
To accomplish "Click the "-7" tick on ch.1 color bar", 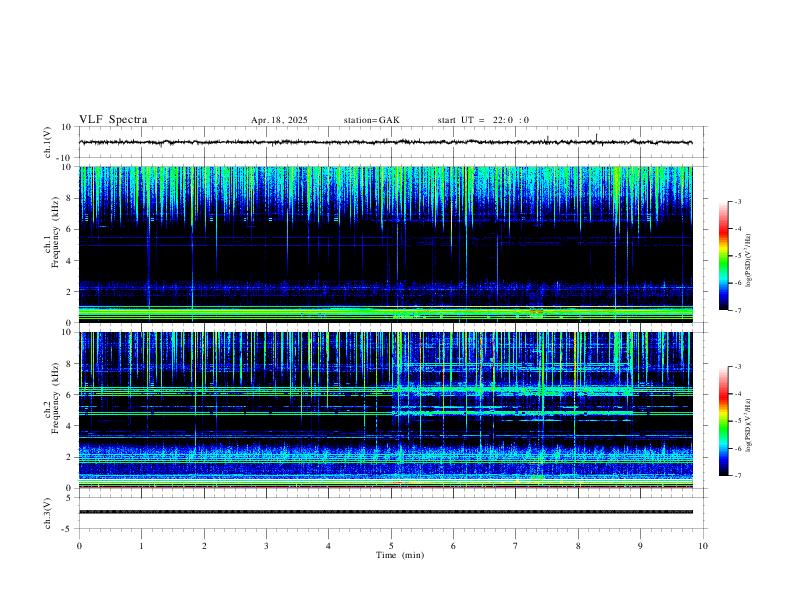I will pyautogui.click(x=737, y=310).
